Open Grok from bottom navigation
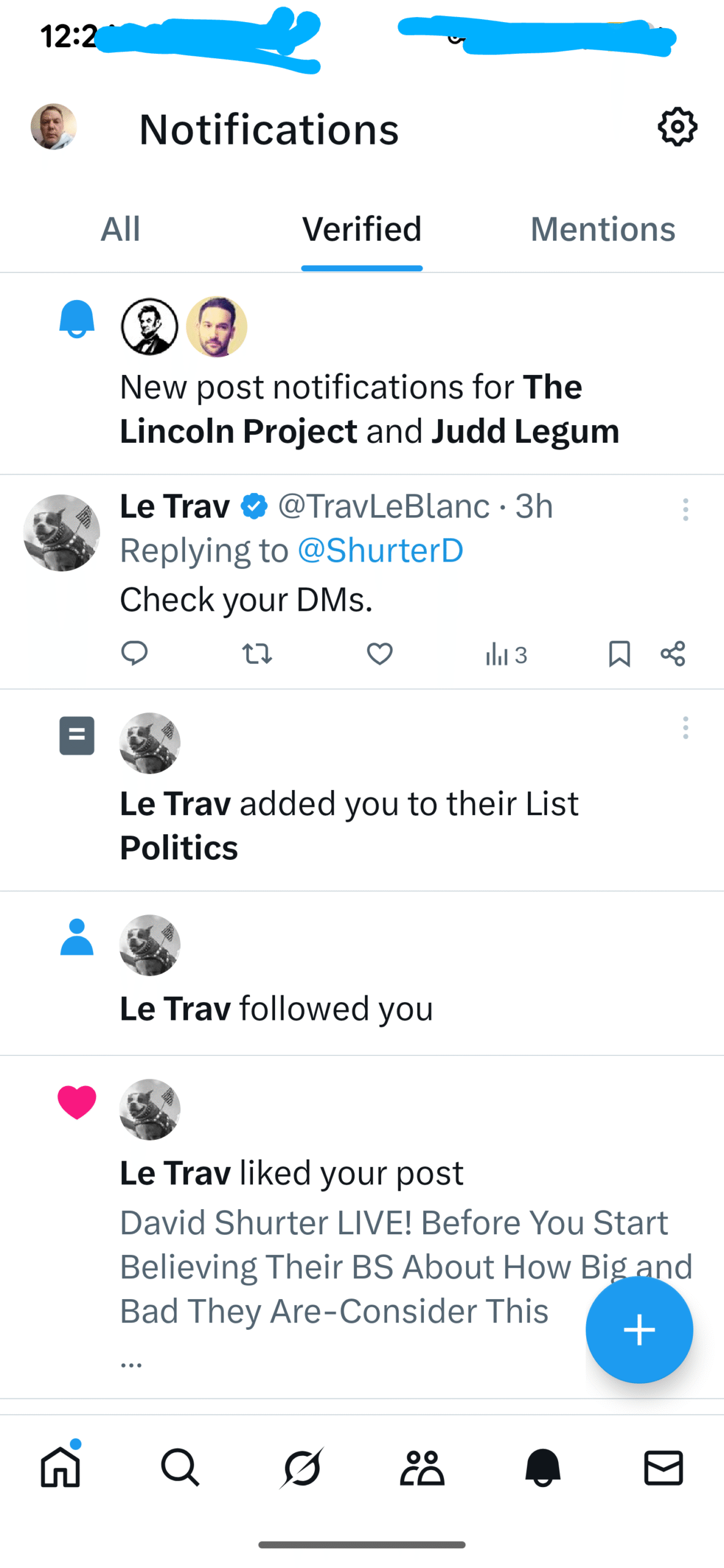The width and height of the screenshot is (724, 1568). tap(301, 1468)
